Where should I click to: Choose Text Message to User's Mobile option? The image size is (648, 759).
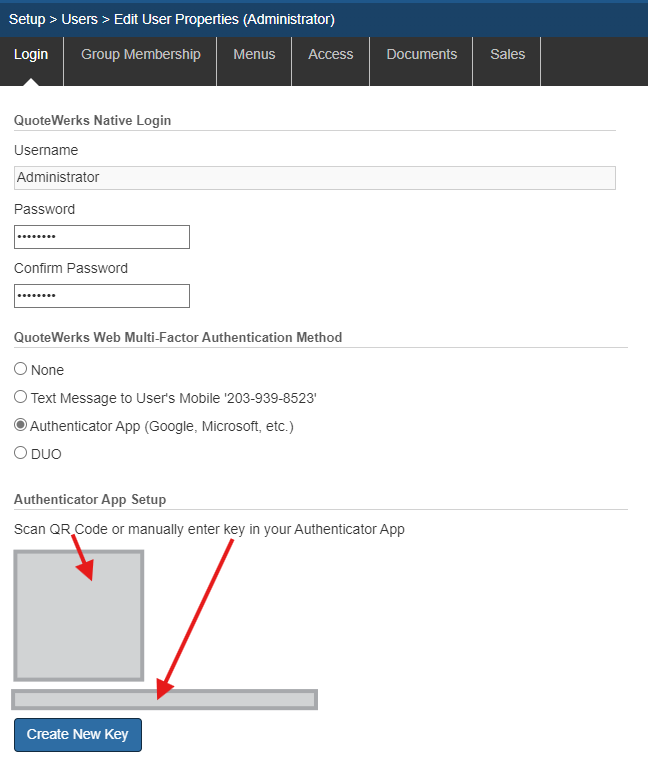click(x=21, y=398)
